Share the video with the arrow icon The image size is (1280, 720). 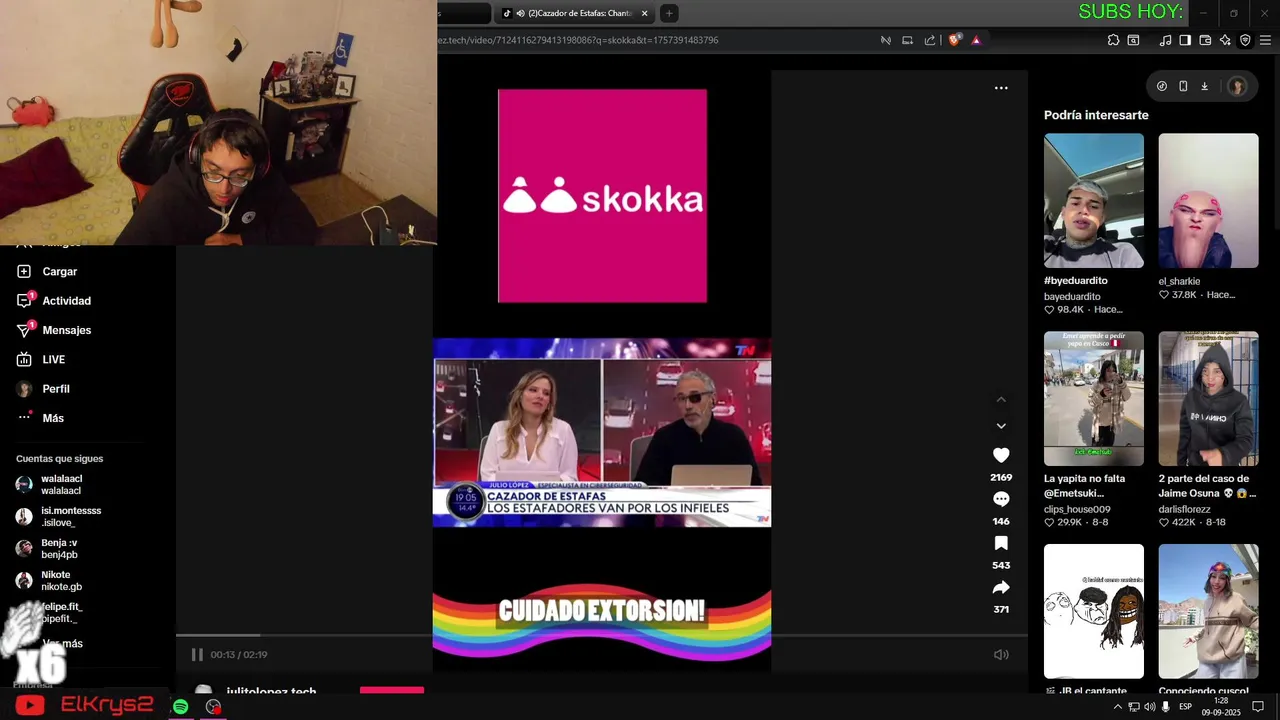(x=1001, y=587)
